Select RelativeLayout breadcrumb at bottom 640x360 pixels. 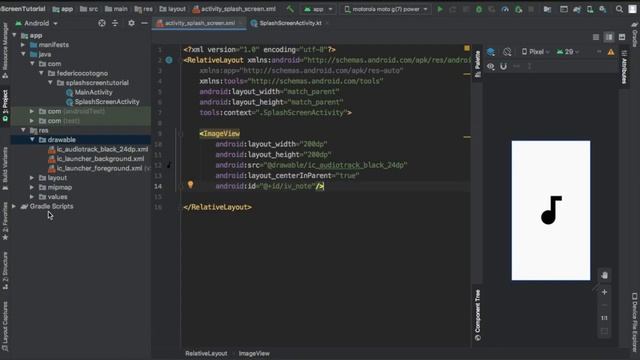coord(206,353)
